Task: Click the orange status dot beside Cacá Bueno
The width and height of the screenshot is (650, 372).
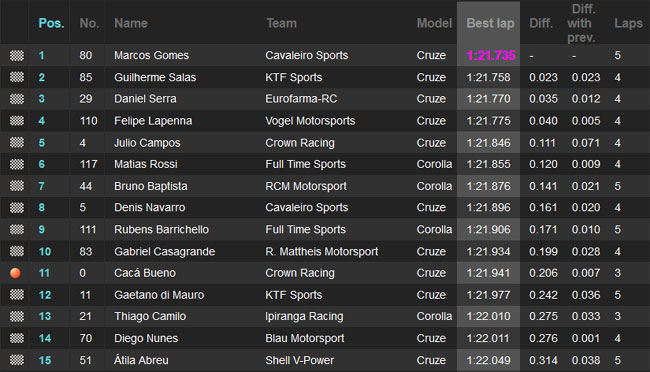Action: point(15,273)
